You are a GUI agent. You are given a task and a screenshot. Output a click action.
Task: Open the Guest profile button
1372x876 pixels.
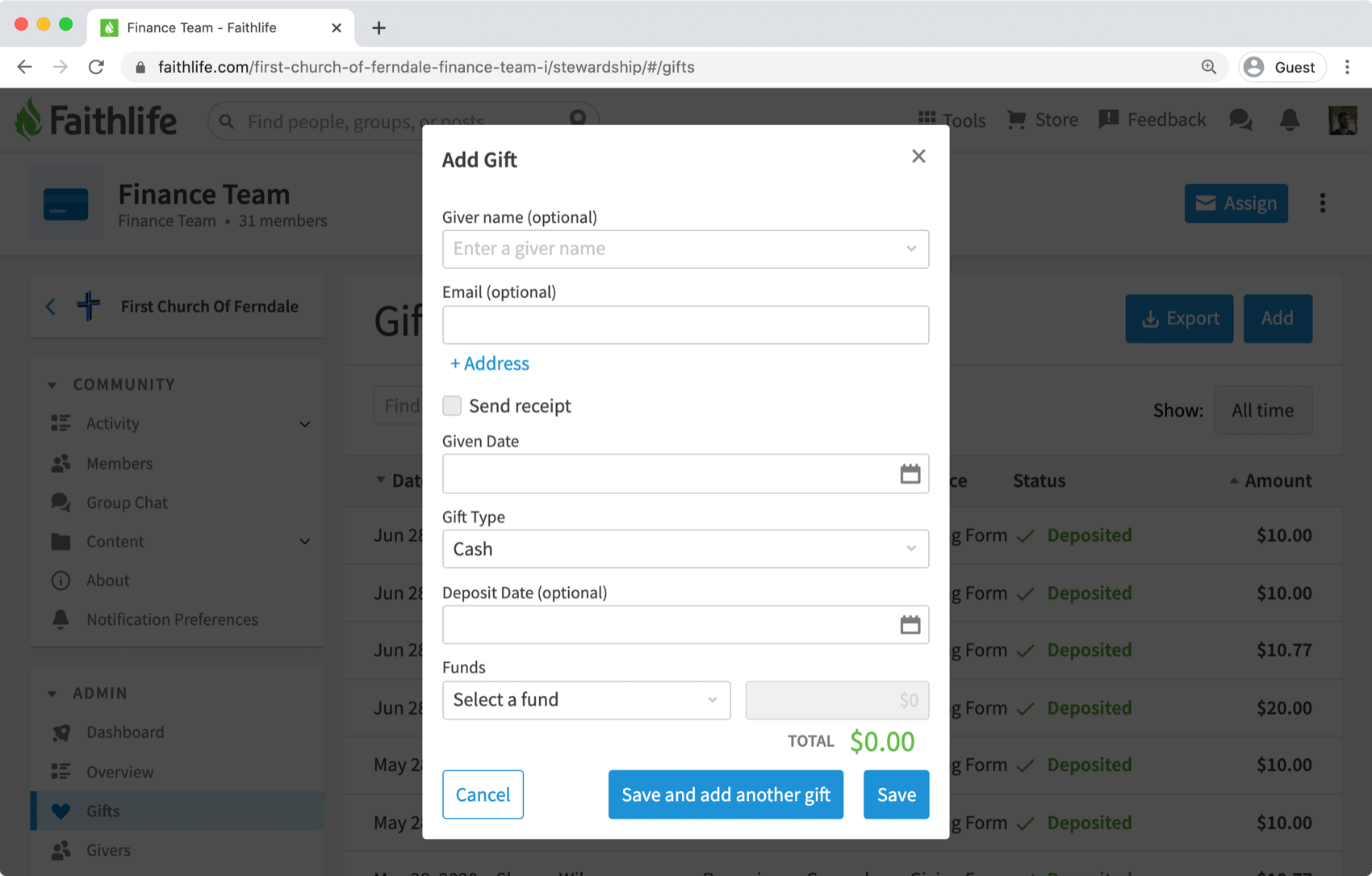pyautogui.click(x=1282, y=67)
